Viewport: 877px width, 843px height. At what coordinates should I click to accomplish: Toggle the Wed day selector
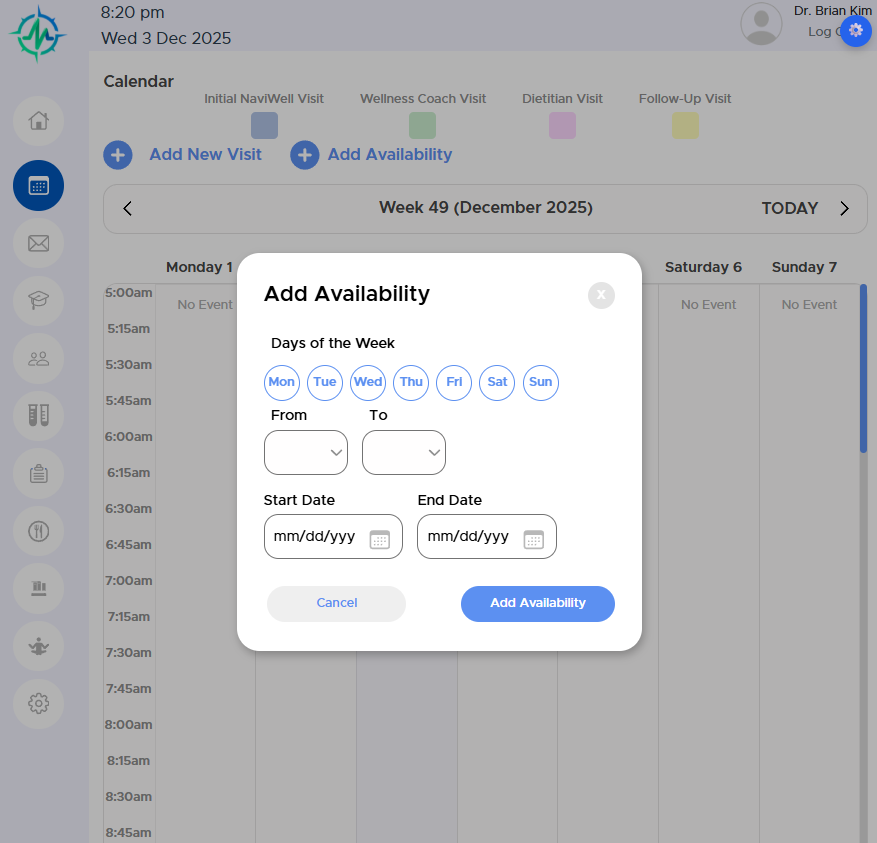click(x=368, y=382)
